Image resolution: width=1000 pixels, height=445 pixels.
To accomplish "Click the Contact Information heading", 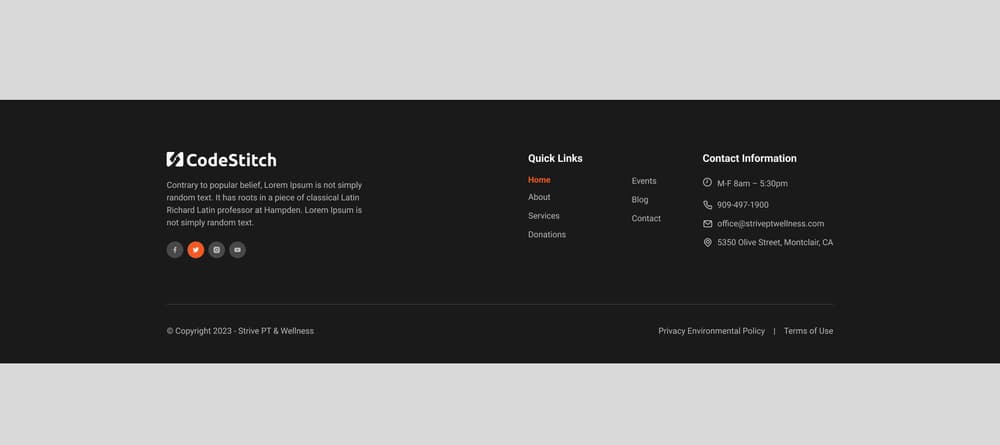I will [x=749, y=158].
